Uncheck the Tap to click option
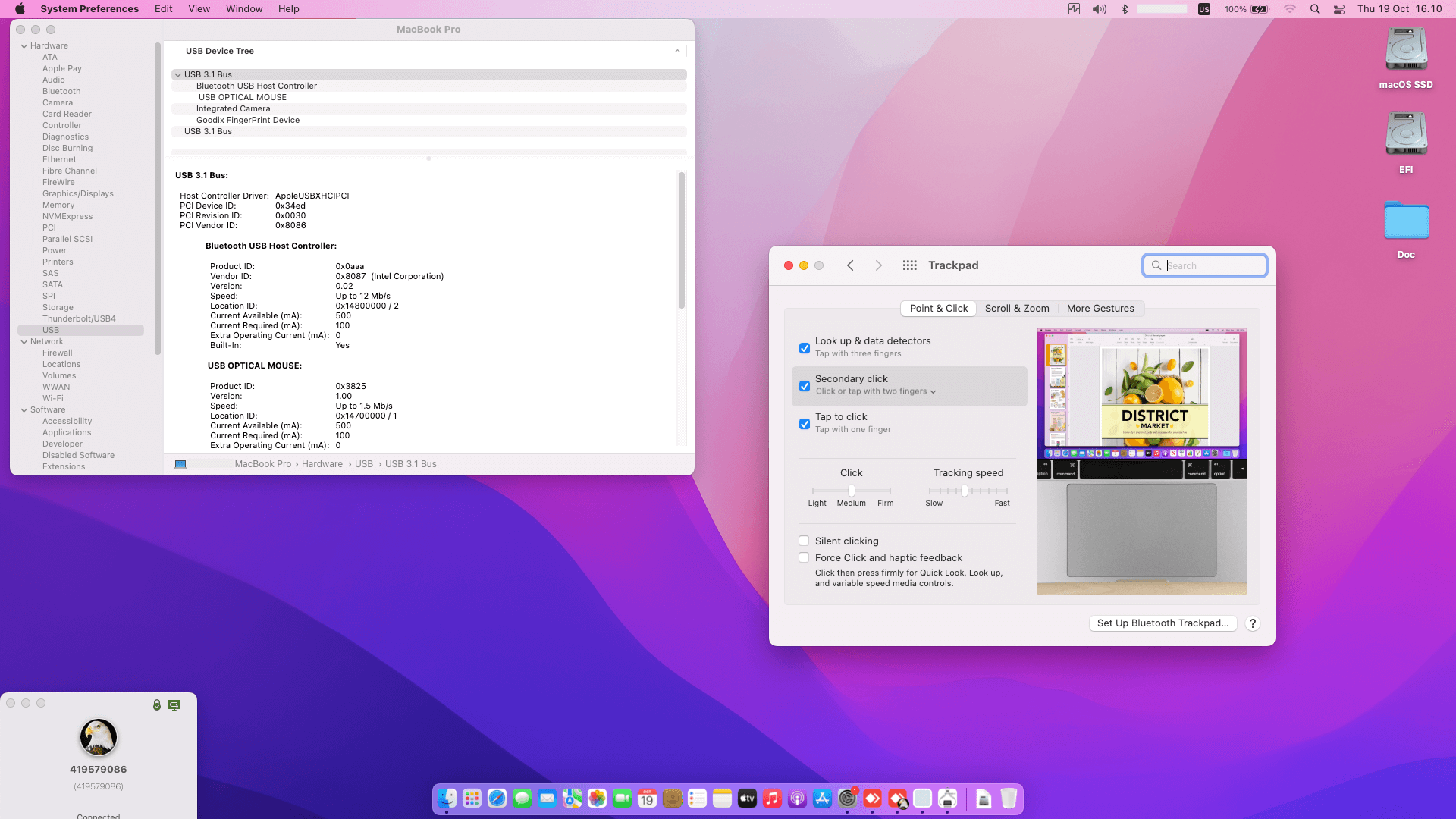Screen dimensions: 1456x819 click(x=804, y=424)
